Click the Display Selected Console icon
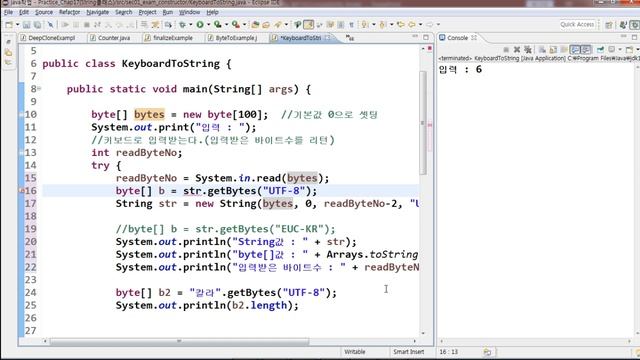The image size is (640, 360). 612,49
